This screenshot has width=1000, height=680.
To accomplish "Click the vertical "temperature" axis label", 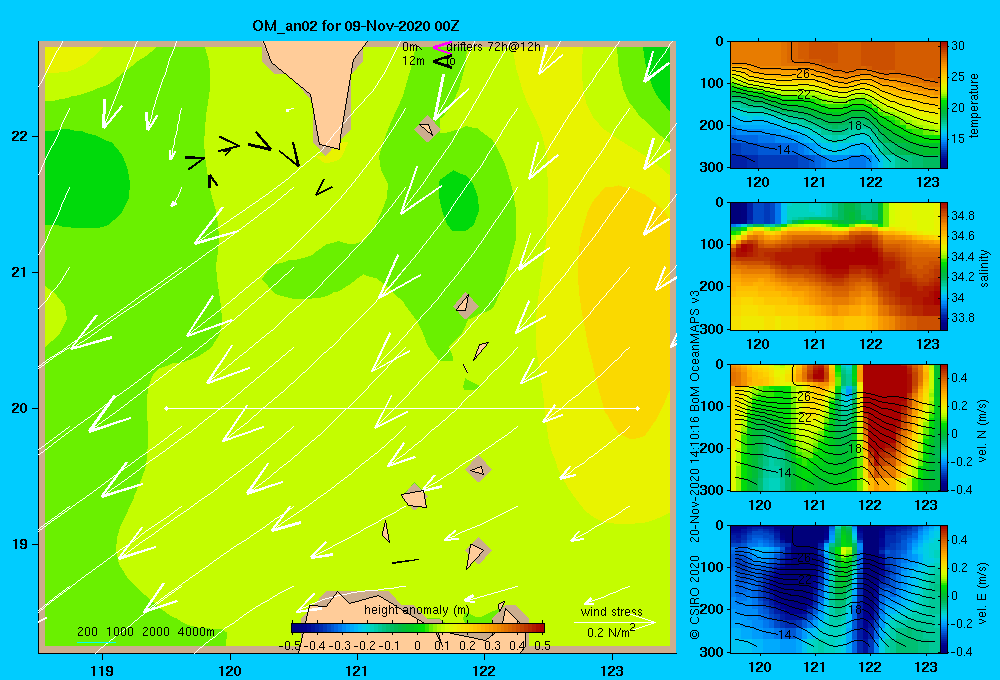I will (x=974, y=105).
